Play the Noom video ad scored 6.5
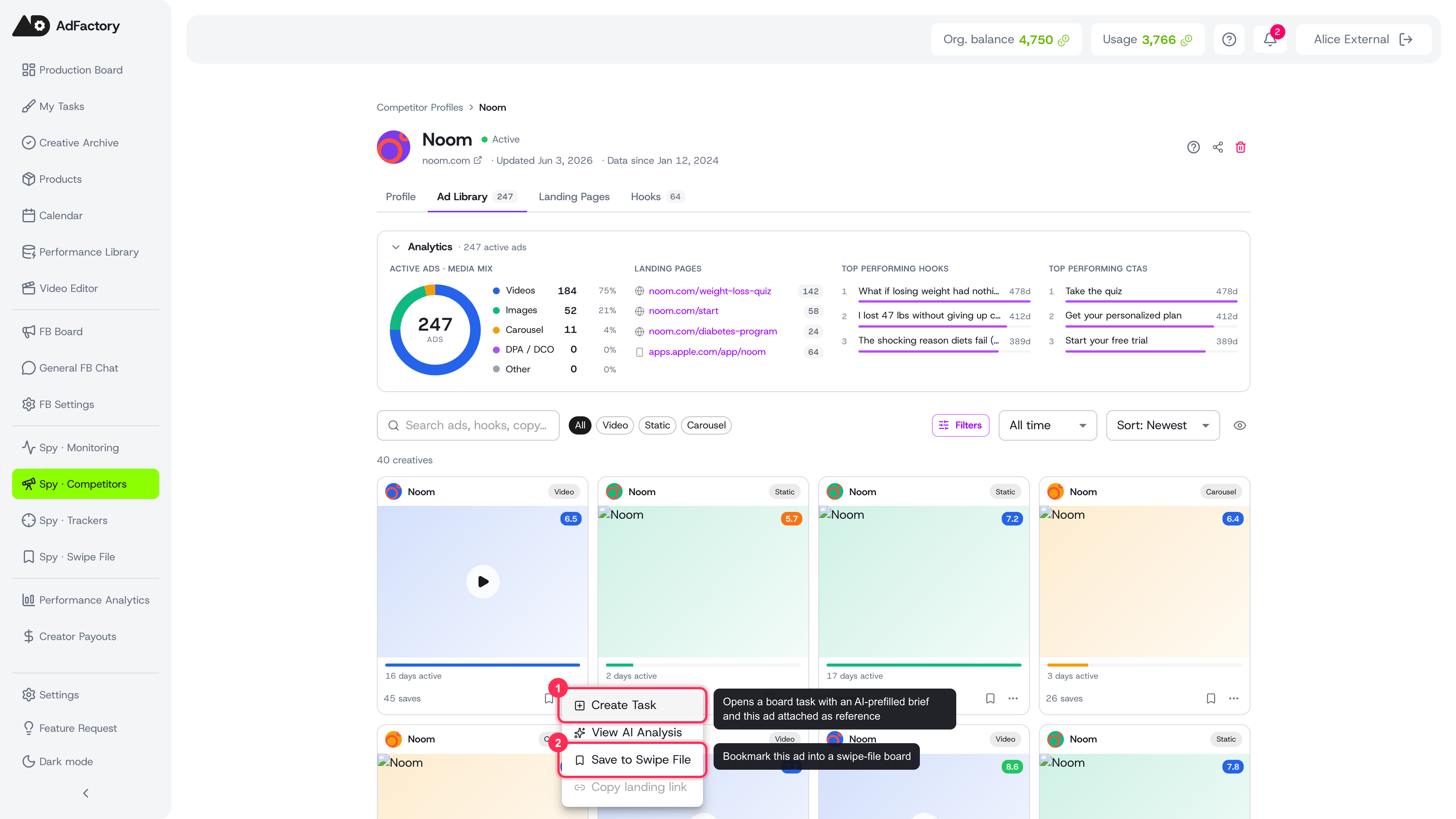Screen dimensions: 1456x819 pyautogui.click(x=483, y=582)
